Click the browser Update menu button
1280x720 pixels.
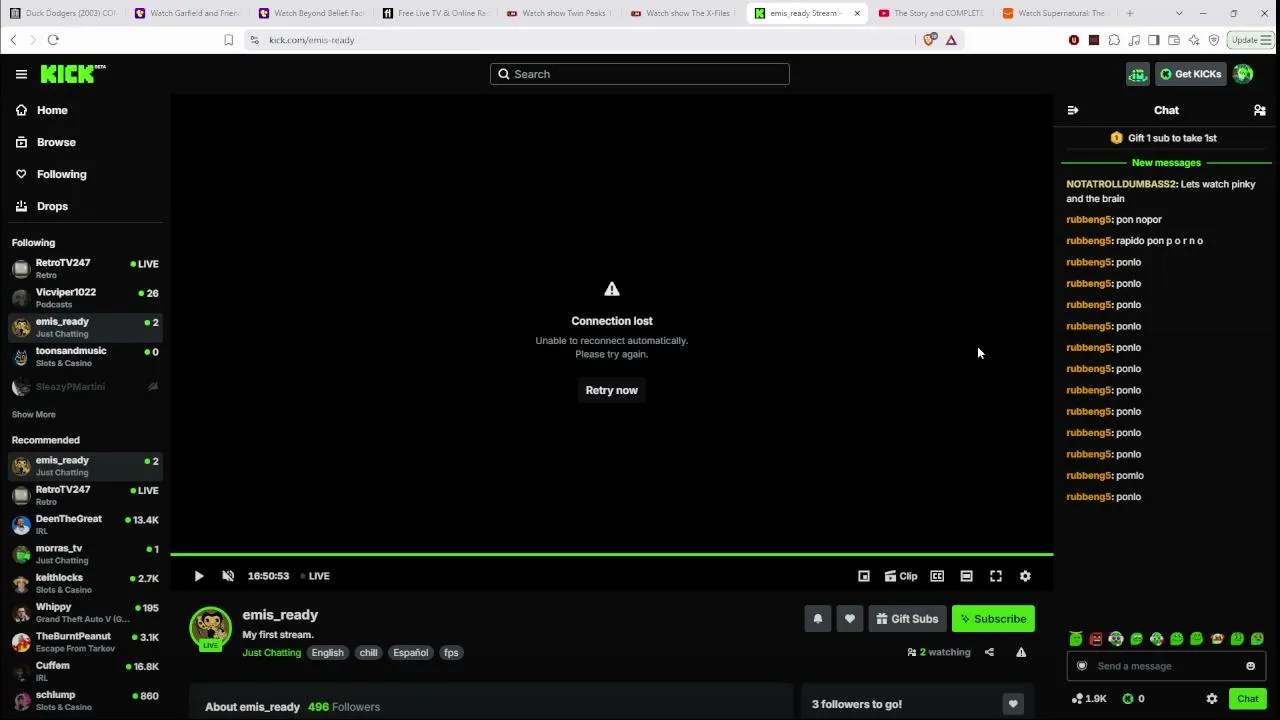click(x=1251, y=40)
